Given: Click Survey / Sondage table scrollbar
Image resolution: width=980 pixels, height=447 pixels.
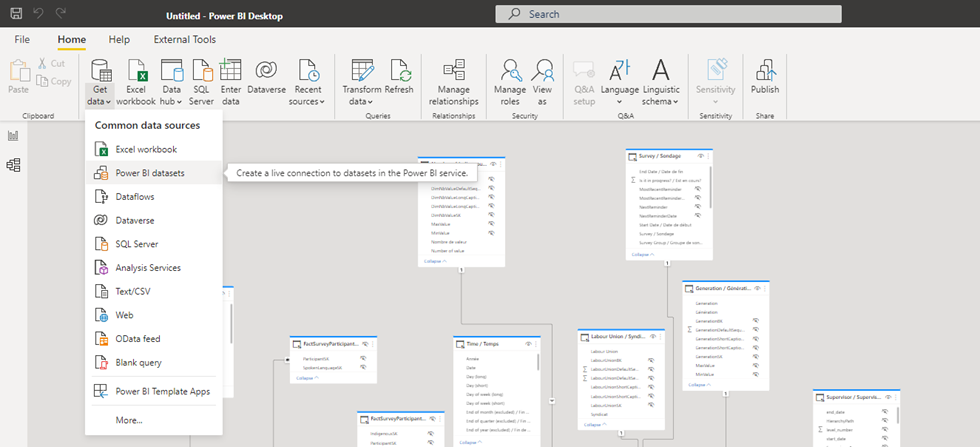Looking at the screenshot, I should click(x=710, y=189).
